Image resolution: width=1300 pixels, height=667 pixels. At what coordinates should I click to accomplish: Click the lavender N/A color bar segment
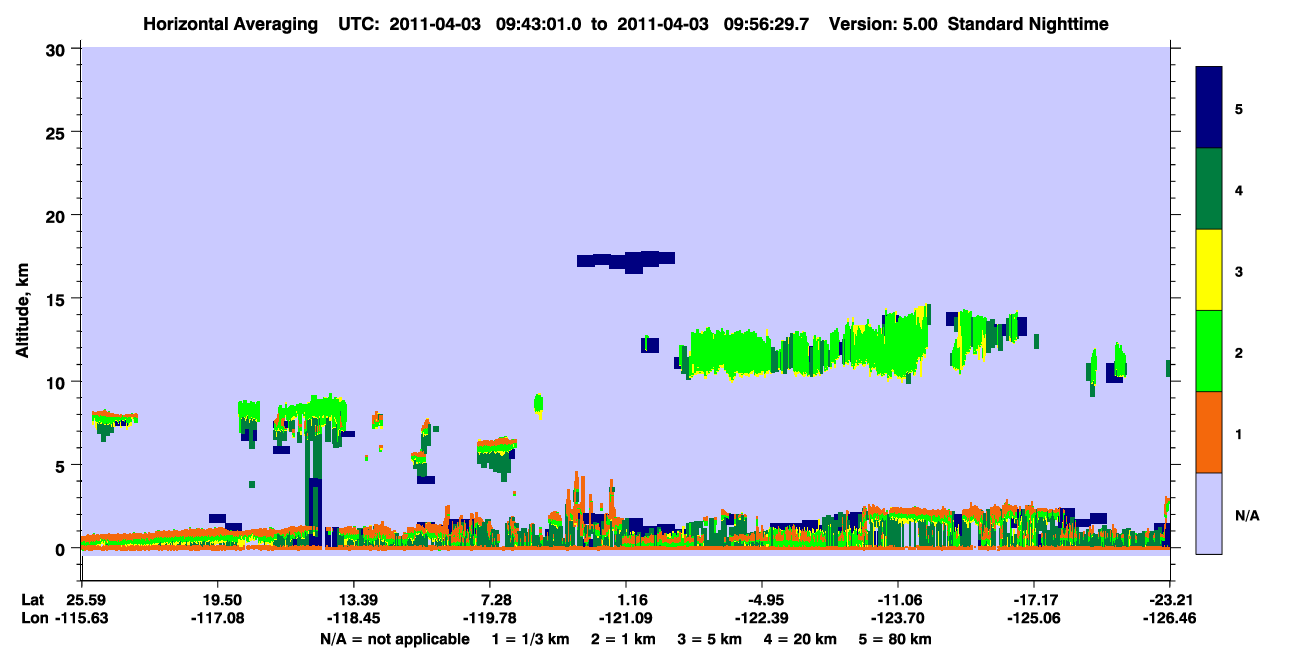tap(1209, 513)
